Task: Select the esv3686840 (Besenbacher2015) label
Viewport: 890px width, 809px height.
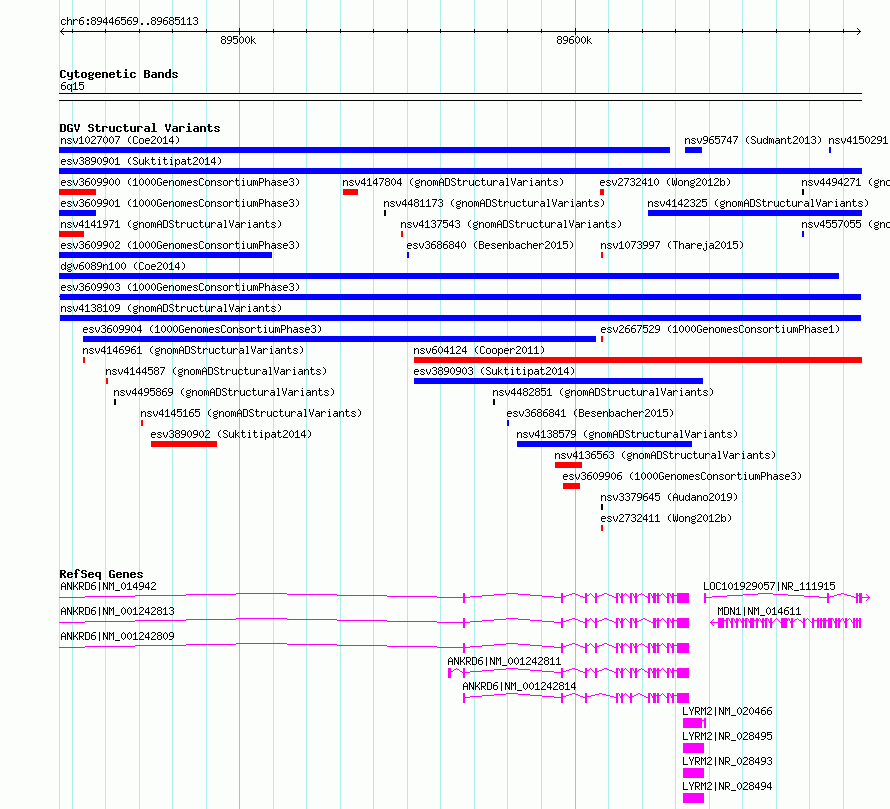Action: 490,245
